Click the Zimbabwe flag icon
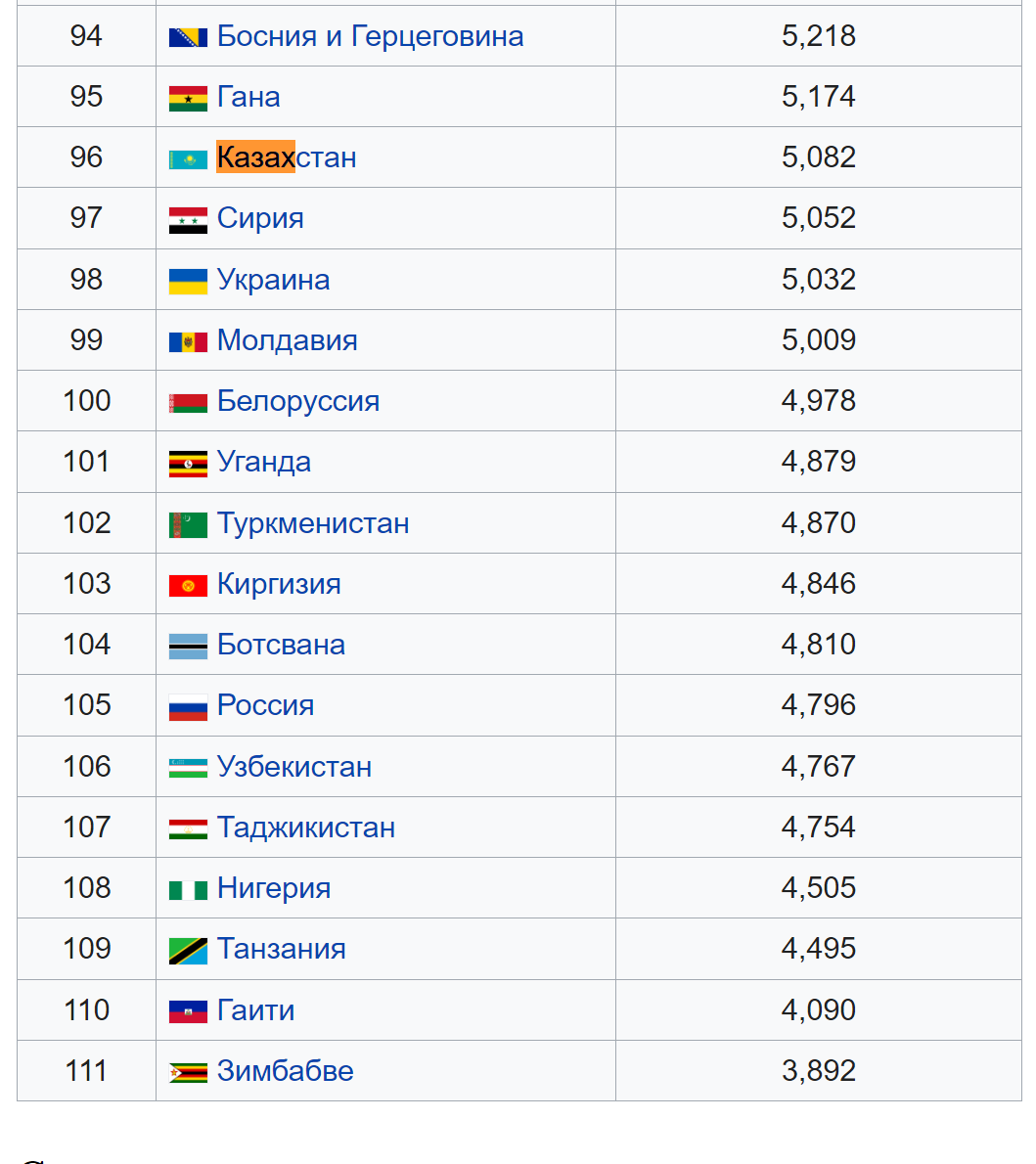Viewport: 1036px width, 1164px height. pyautogui.click(x=188, y=1073)
